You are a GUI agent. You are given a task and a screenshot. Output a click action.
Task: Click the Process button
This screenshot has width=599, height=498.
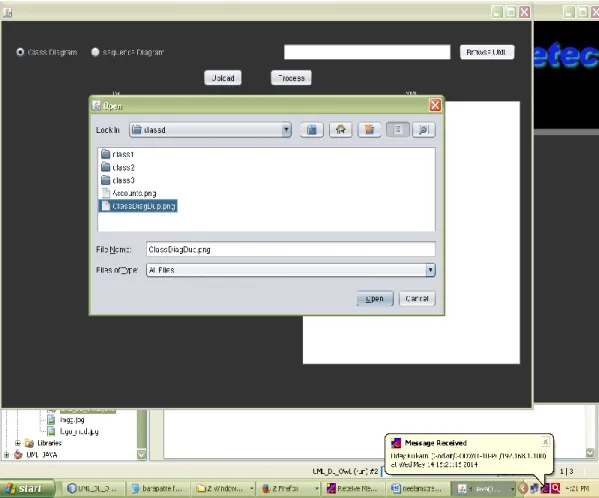click(x=291, y=78)
